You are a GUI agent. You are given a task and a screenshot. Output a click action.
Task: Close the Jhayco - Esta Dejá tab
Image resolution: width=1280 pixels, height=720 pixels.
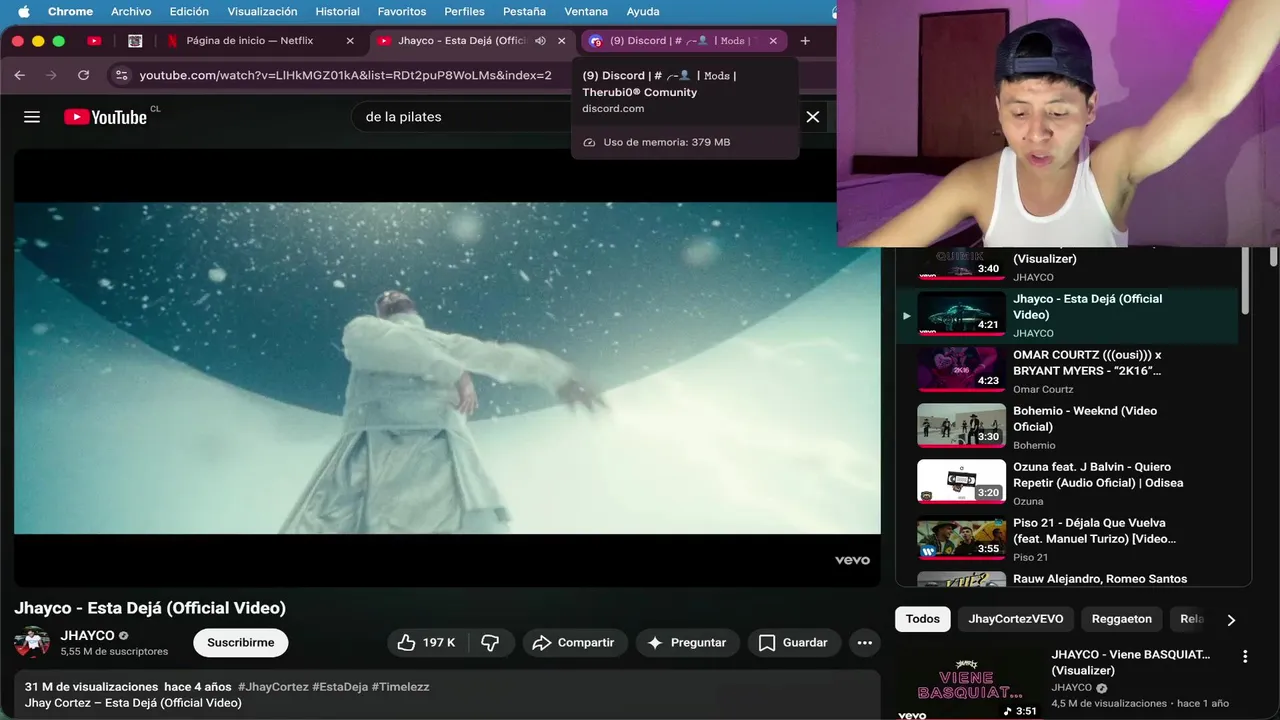click(562, 41)
